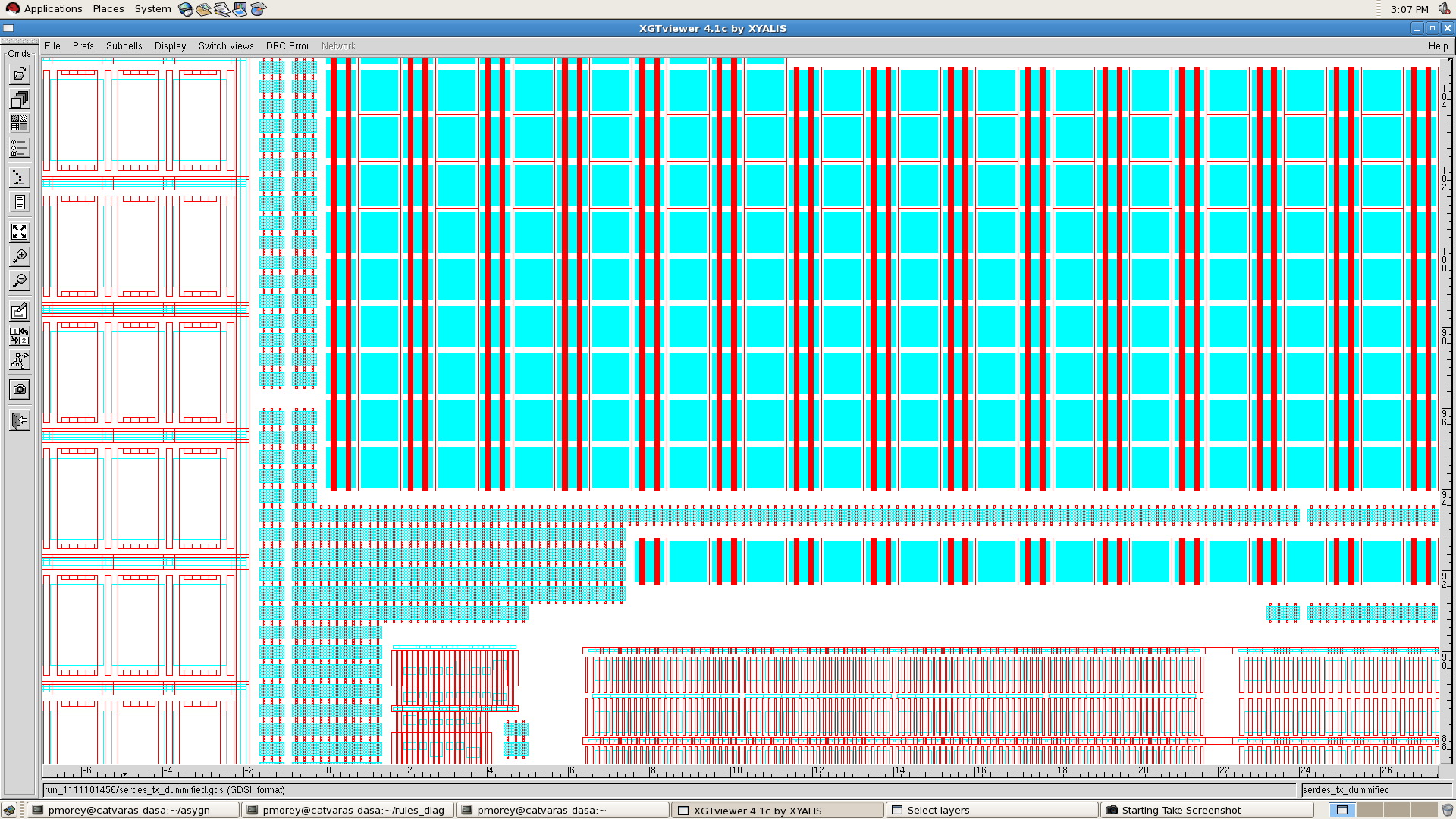The height and width of the screenshot is (819, 1456).
Task: Open the cell hierarchy tree icon
Action: tap(19, 177)
